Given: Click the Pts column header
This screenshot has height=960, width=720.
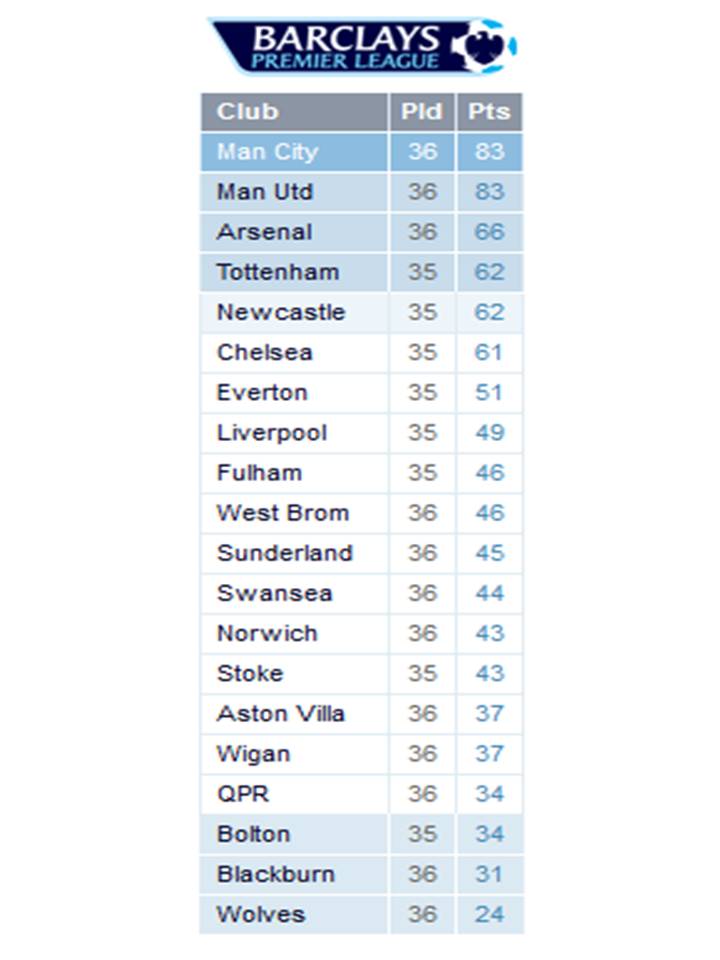Looking at the screenshot, I should (489, 111).
